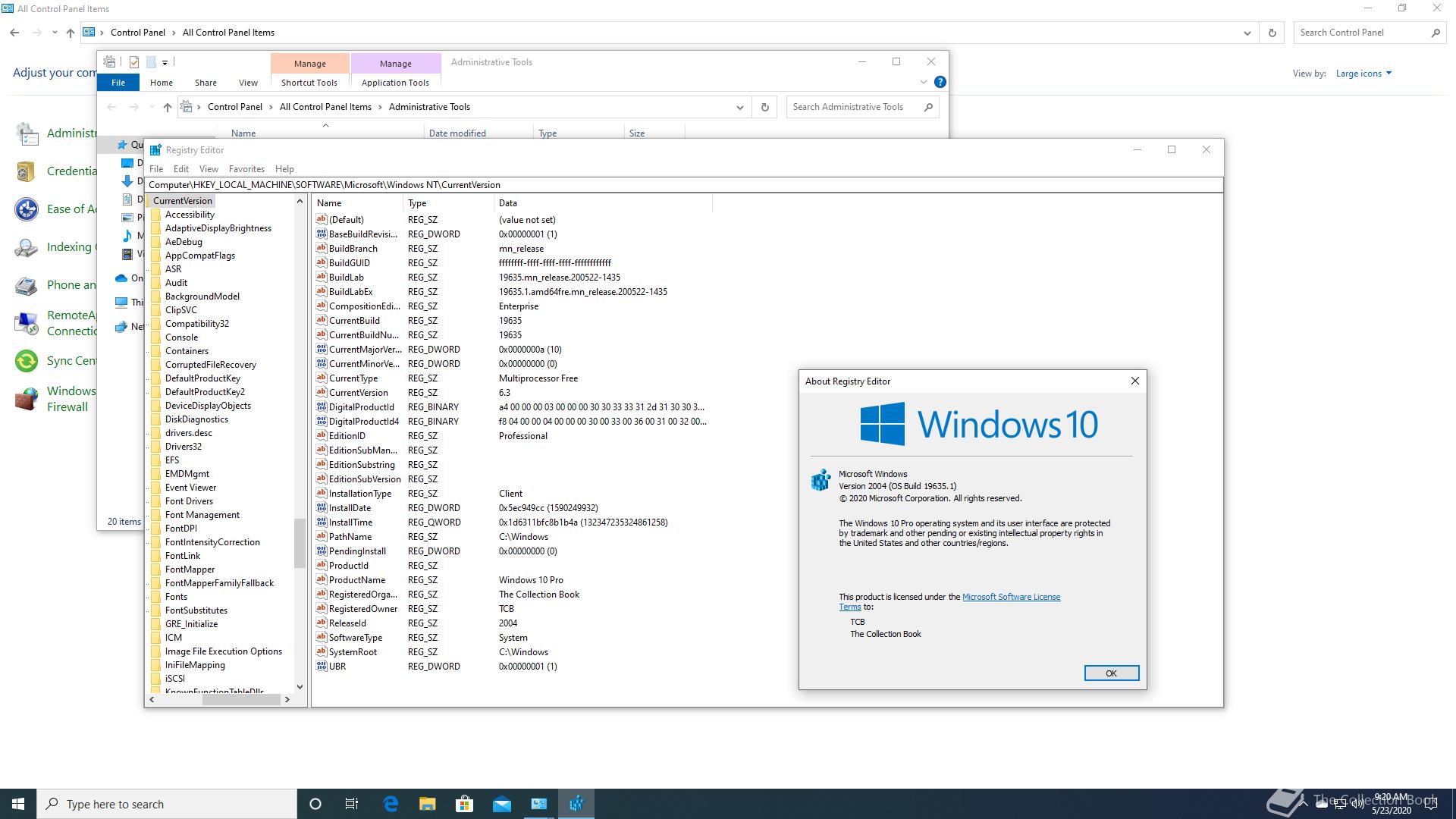This screenshot has width=1456, height=819.
Task: Click the Registry Editor taskbar icon
Action: pyautogui.click(x=576, y=804)
